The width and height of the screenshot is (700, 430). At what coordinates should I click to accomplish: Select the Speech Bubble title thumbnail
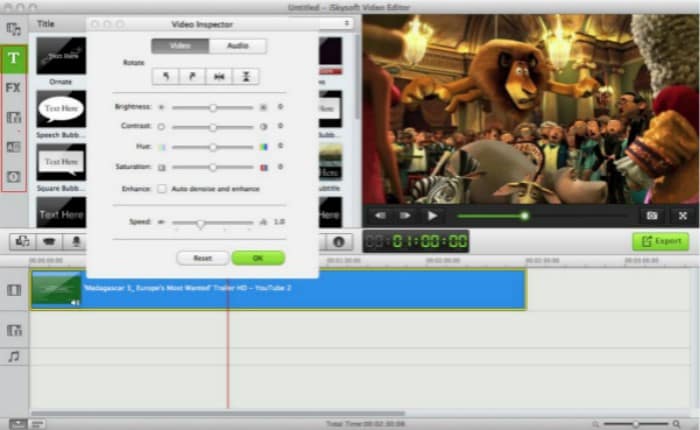tap(61, 109)
